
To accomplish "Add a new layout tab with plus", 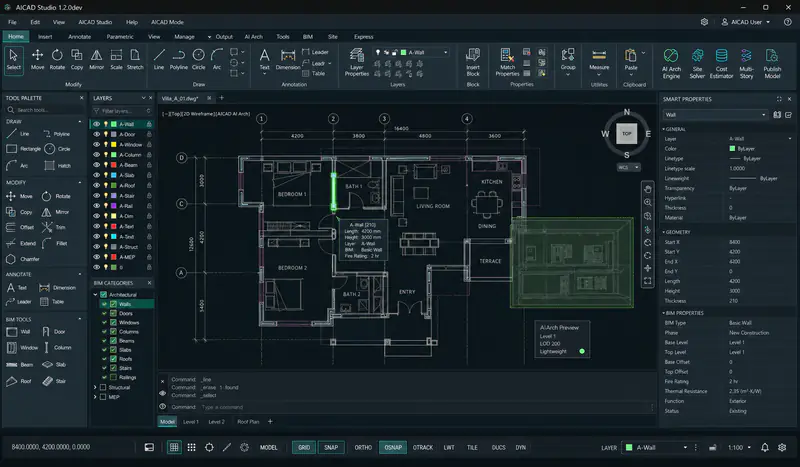I will pos(270,422).
